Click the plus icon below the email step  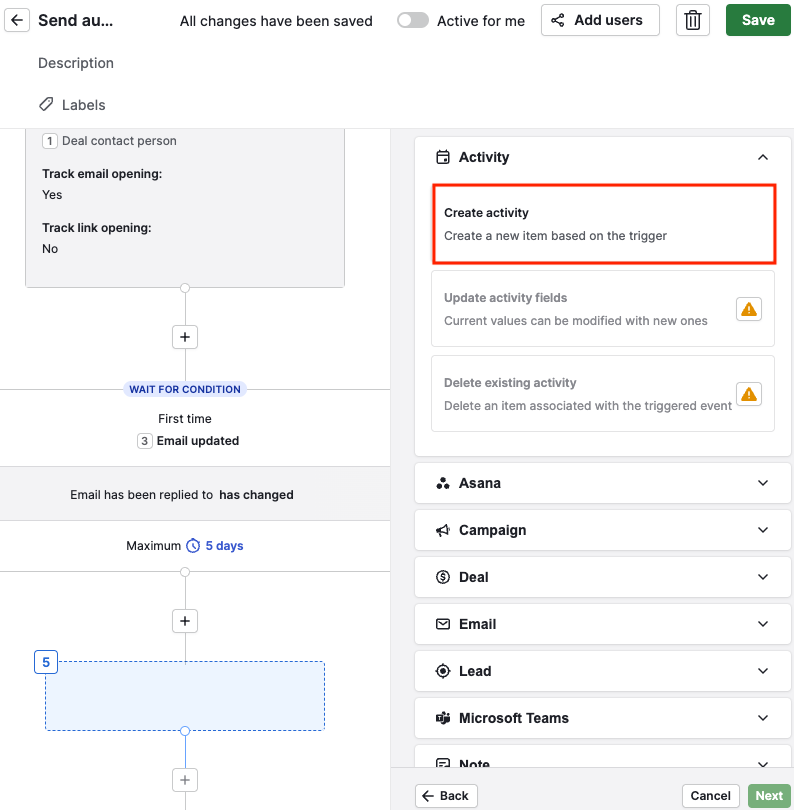point(185,337)
